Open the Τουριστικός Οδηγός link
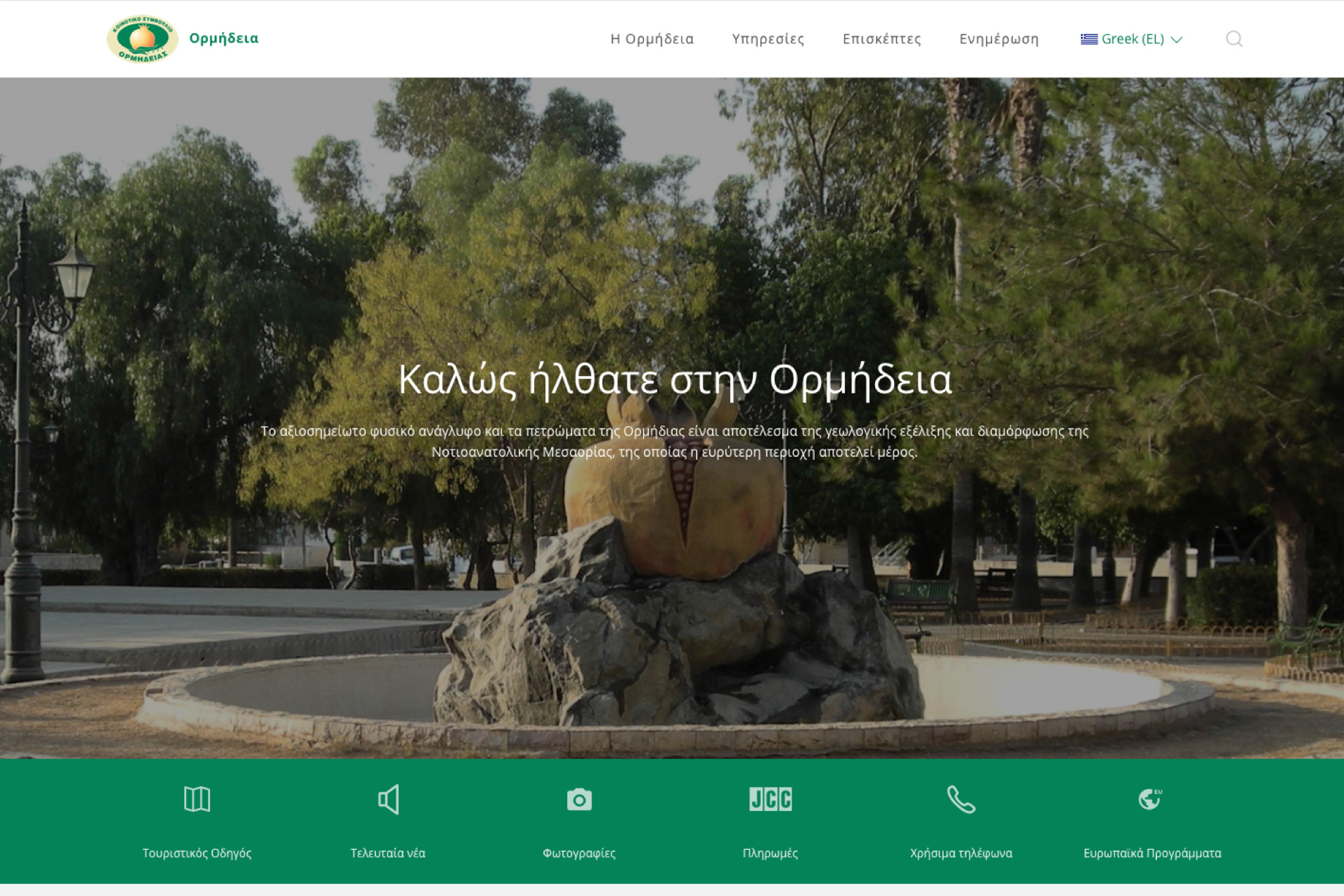This screenshot has height=896, width=1344. tap(197, 853)
